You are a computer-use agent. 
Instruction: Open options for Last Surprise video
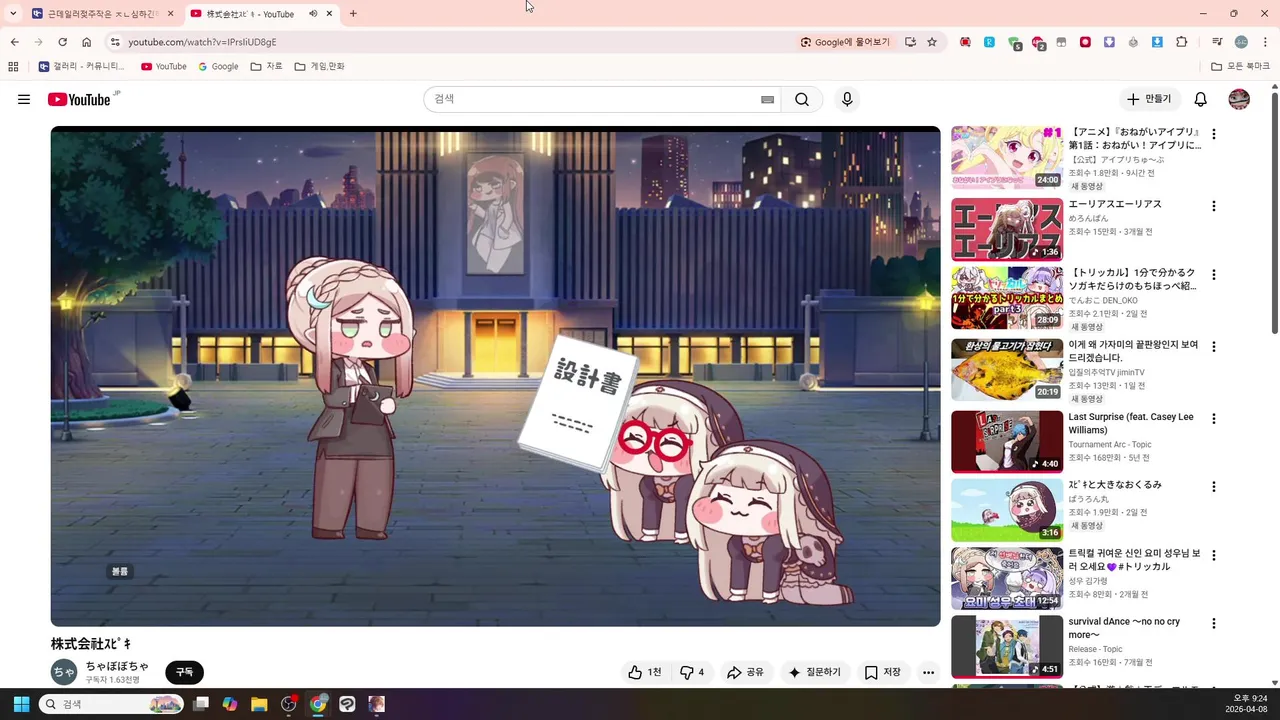pos(1214,418)
